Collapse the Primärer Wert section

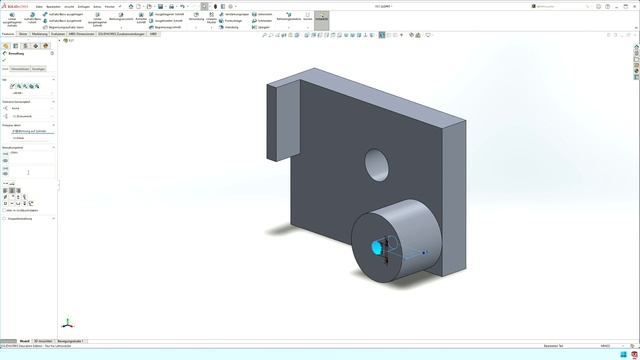click(53, 125)
